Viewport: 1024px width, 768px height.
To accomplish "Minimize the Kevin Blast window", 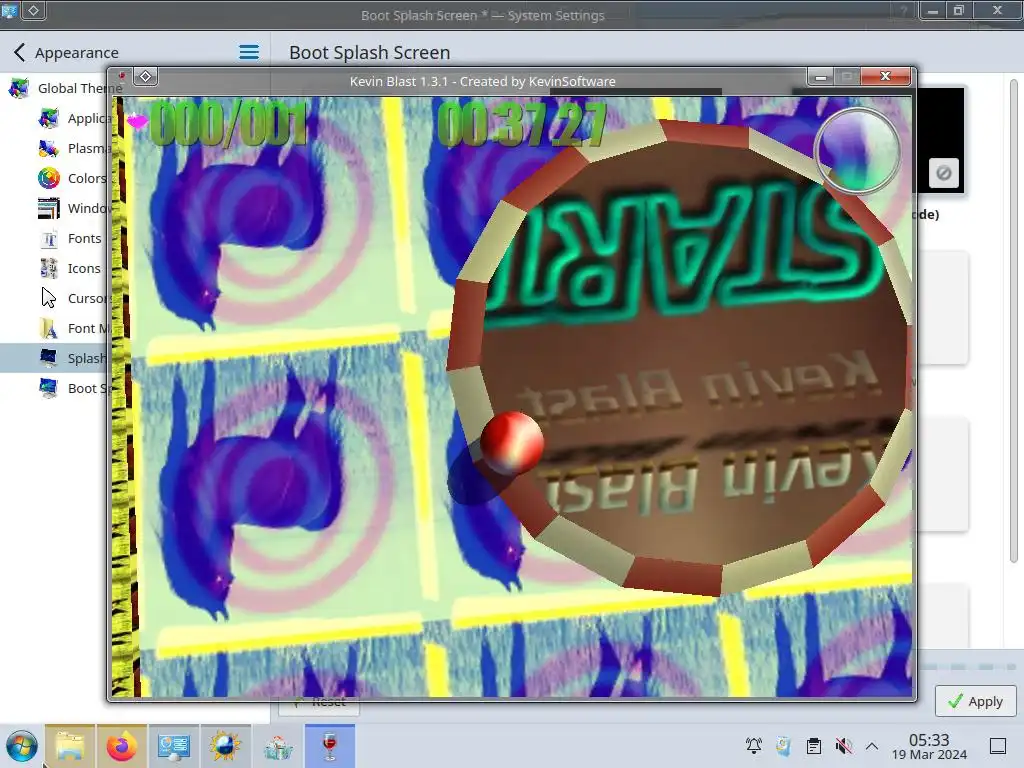I will point(820,77).
